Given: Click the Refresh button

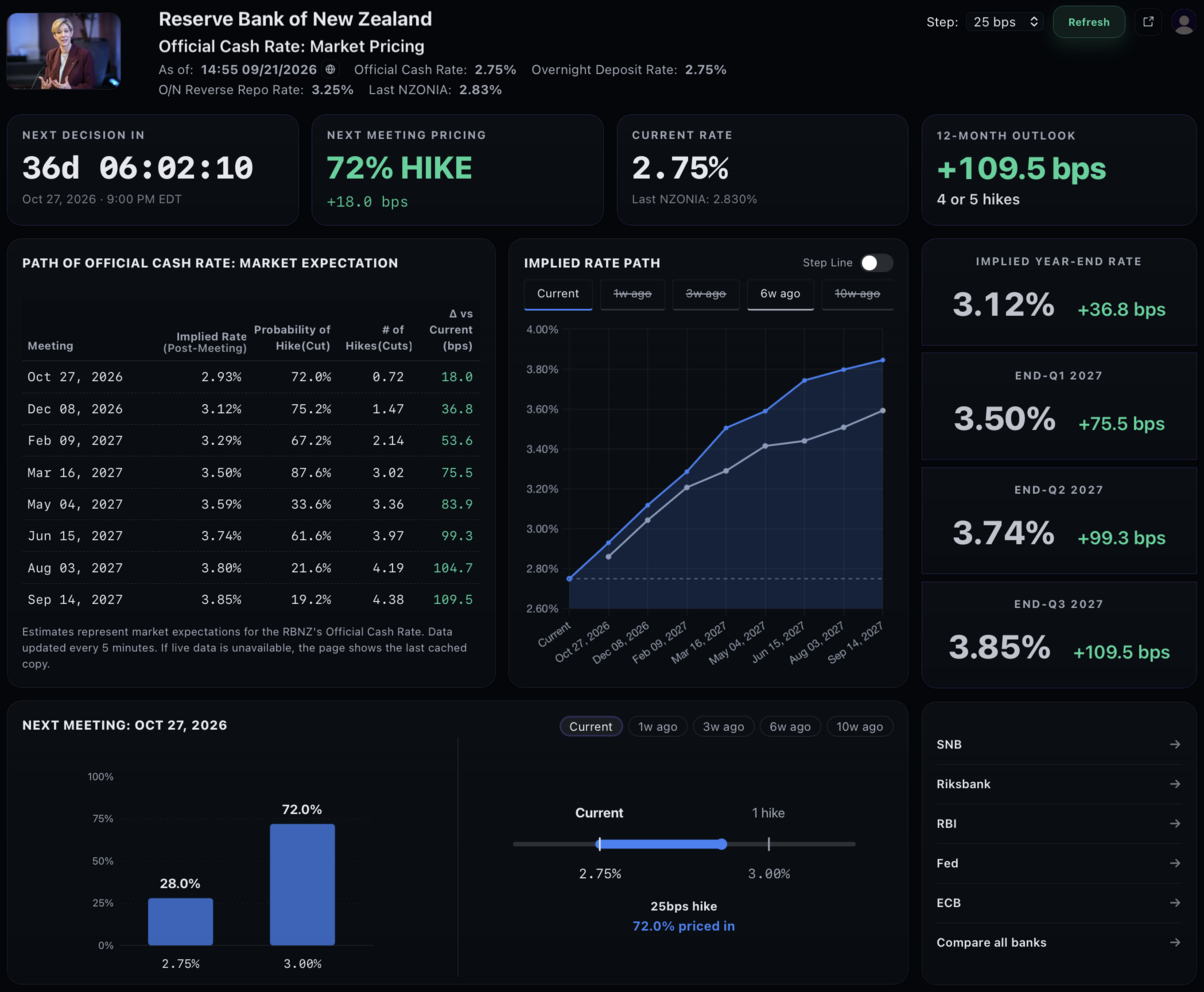Looking at the screenshot, I should click(x=1089, y=22).
